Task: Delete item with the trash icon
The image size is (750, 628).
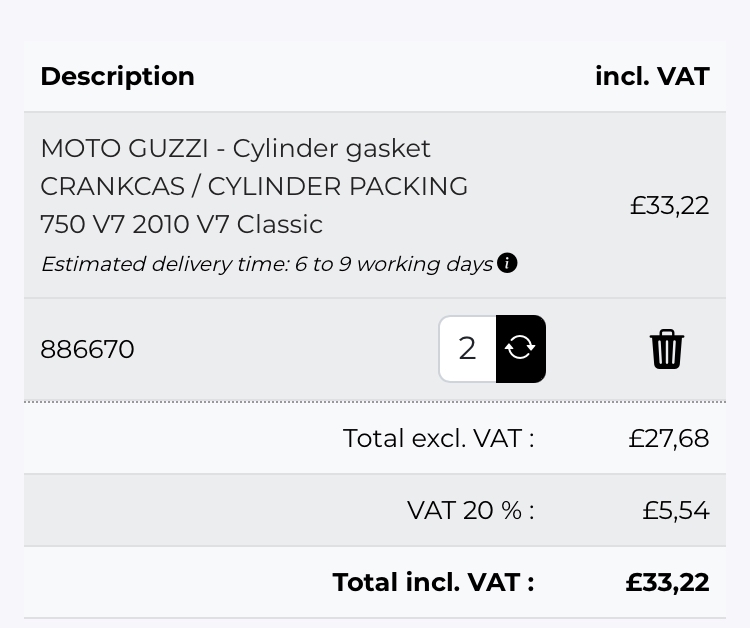Action: [666, 349]
